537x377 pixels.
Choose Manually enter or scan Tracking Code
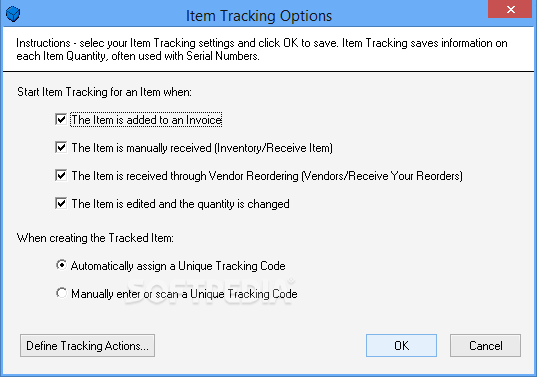pos(61,293)
